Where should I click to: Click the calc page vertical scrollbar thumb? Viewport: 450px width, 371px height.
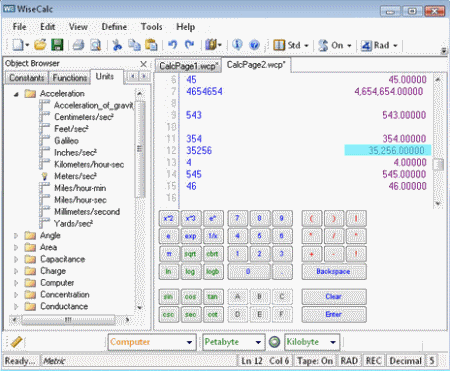[438, 164]
